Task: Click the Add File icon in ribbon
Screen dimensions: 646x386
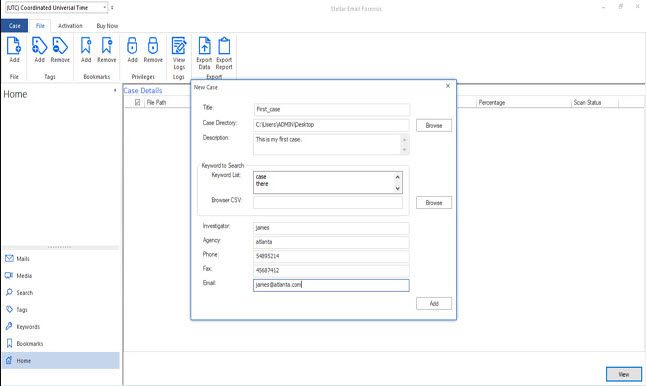Action: point(14,46)
